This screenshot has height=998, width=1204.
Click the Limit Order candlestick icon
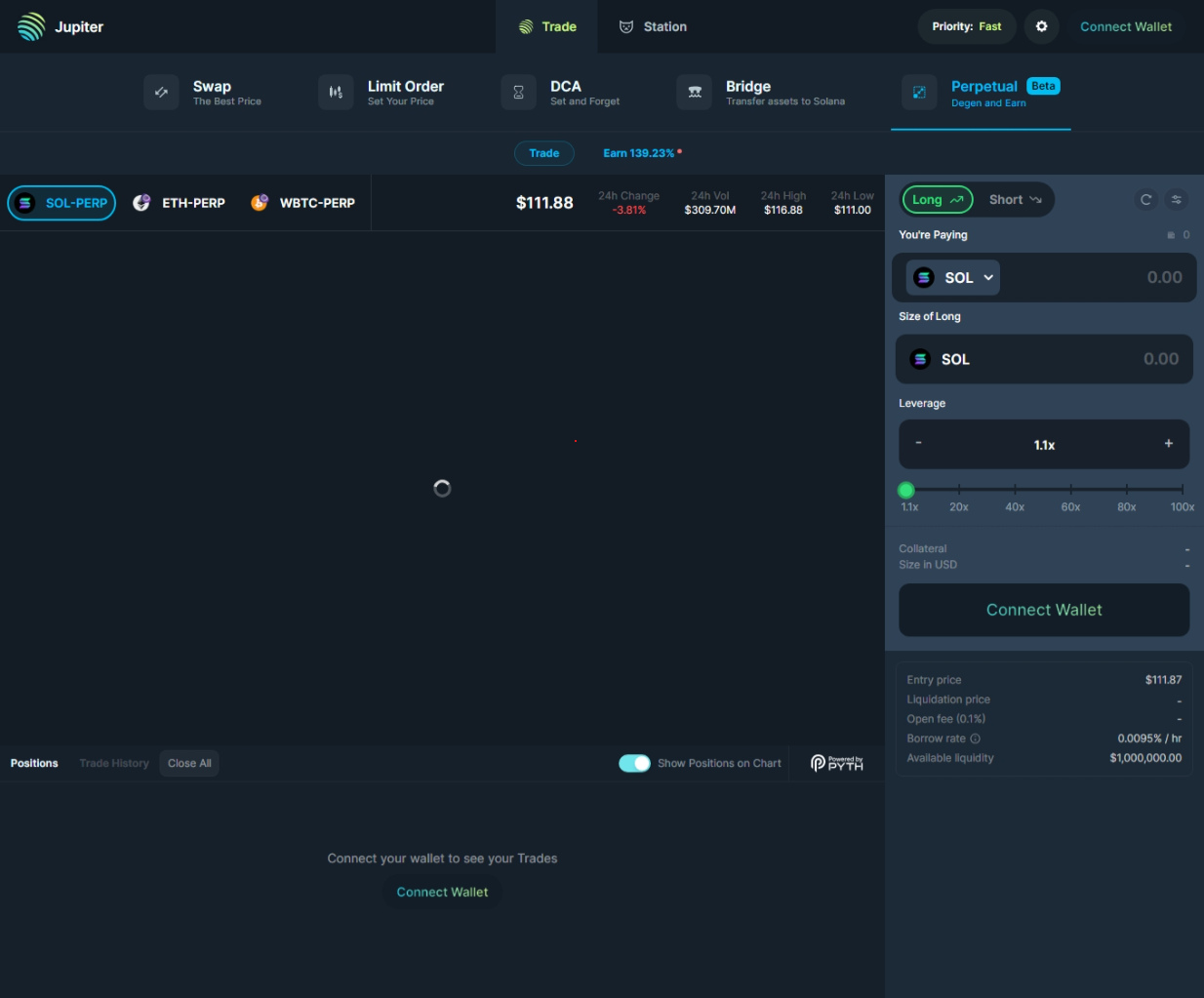[x=336, y=93]
